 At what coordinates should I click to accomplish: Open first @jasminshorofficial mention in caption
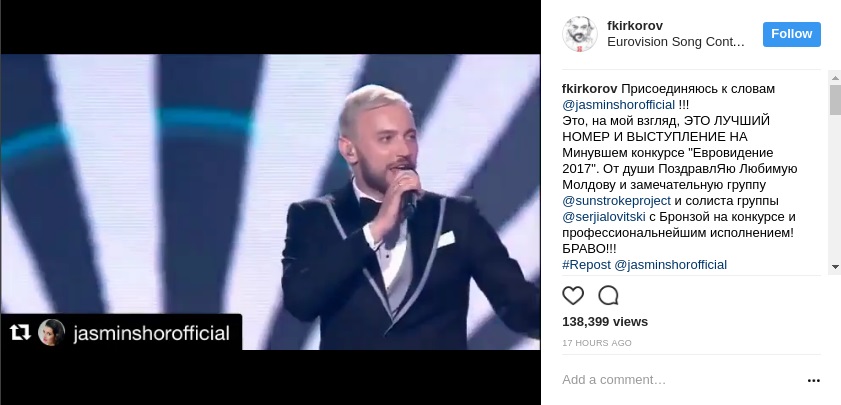pyautogui.click(x=618, y=105)
